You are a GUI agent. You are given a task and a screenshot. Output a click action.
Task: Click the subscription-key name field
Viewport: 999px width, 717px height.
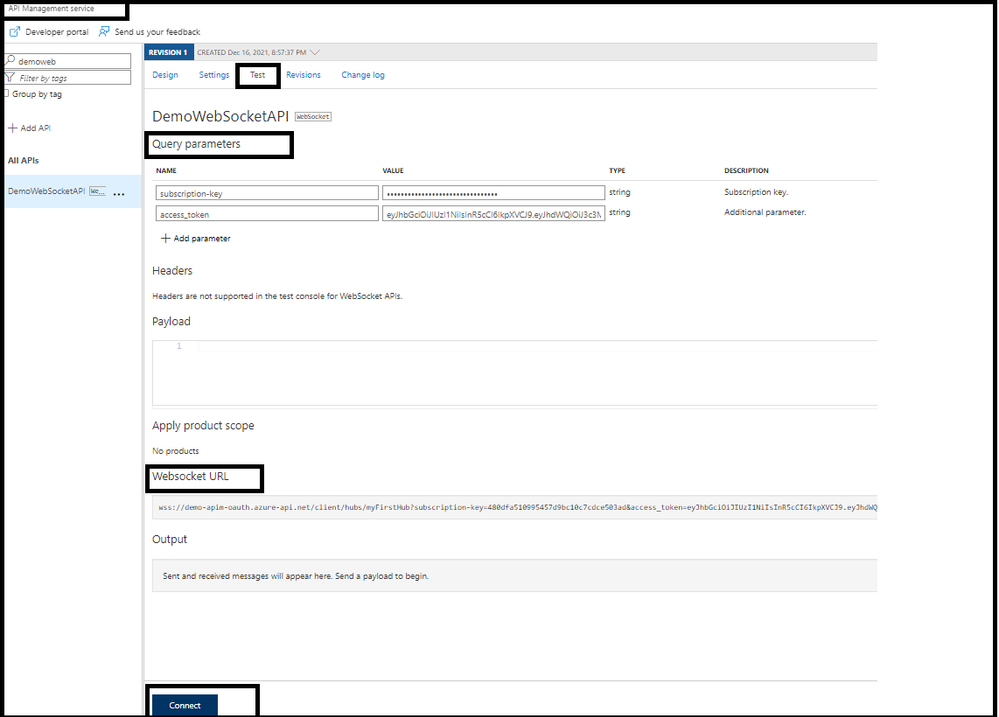(x=267, y=193)
